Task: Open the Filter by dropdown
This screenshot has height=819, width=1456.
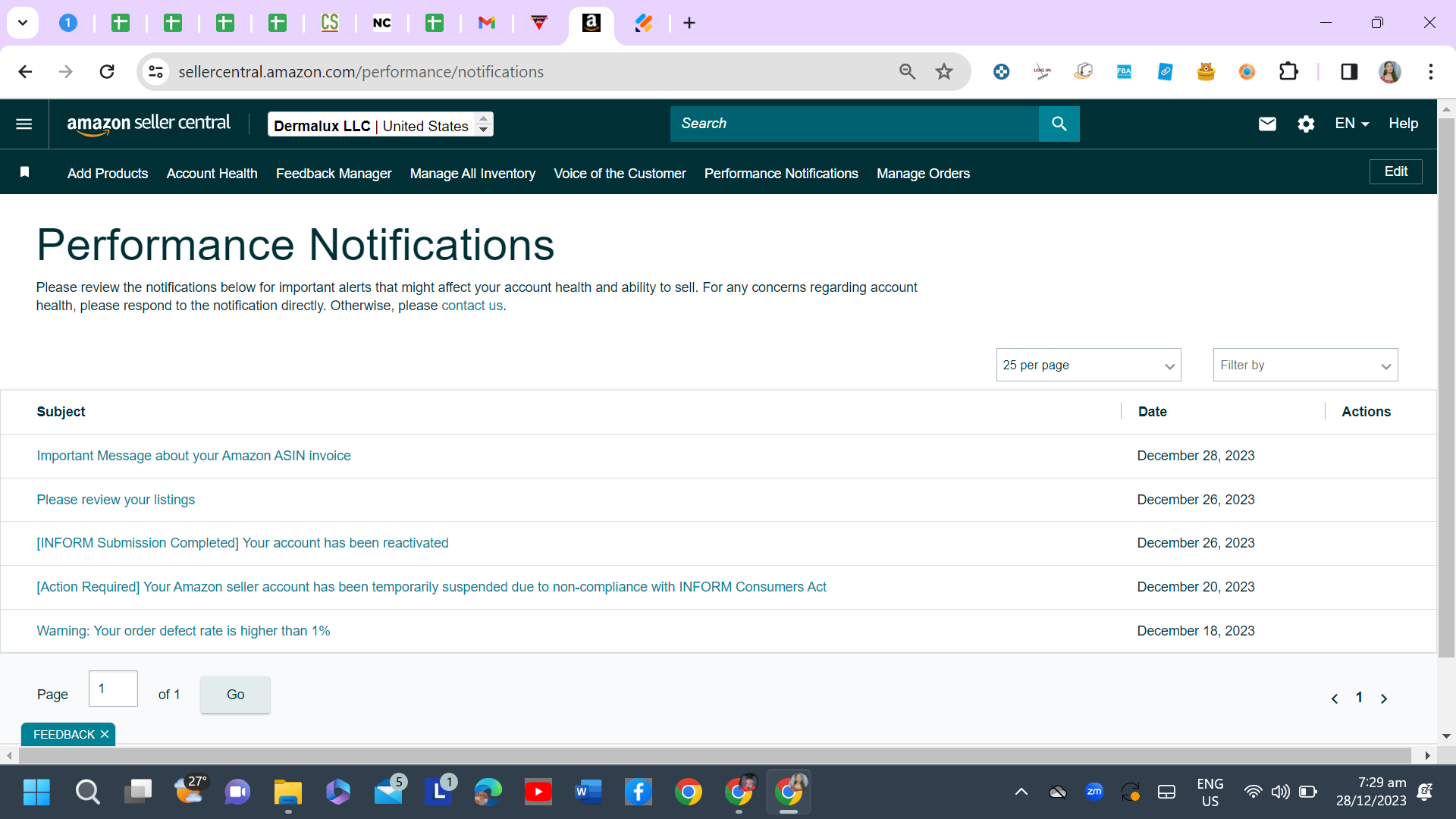Action: (1305, 365)
